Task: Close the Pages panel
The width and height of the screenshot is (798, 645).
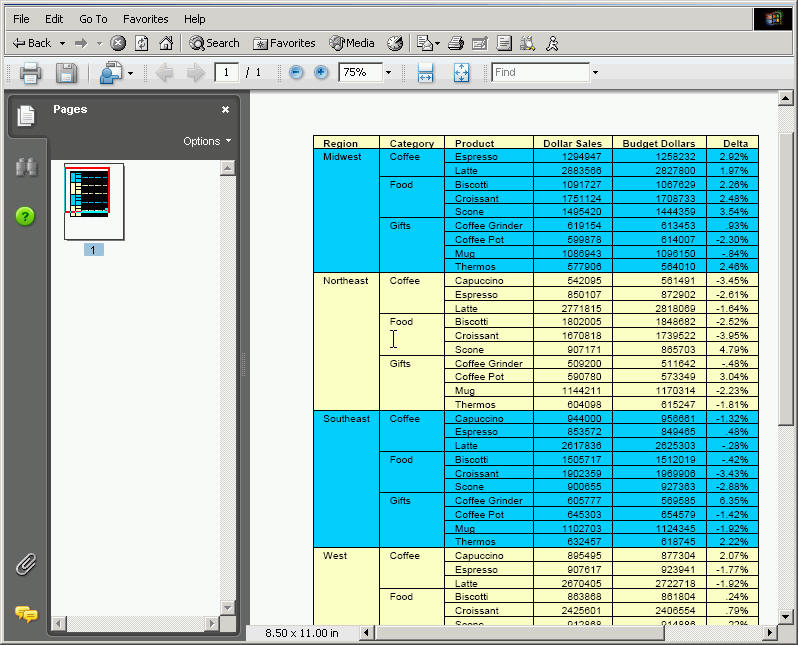Action: click(225, 109)
